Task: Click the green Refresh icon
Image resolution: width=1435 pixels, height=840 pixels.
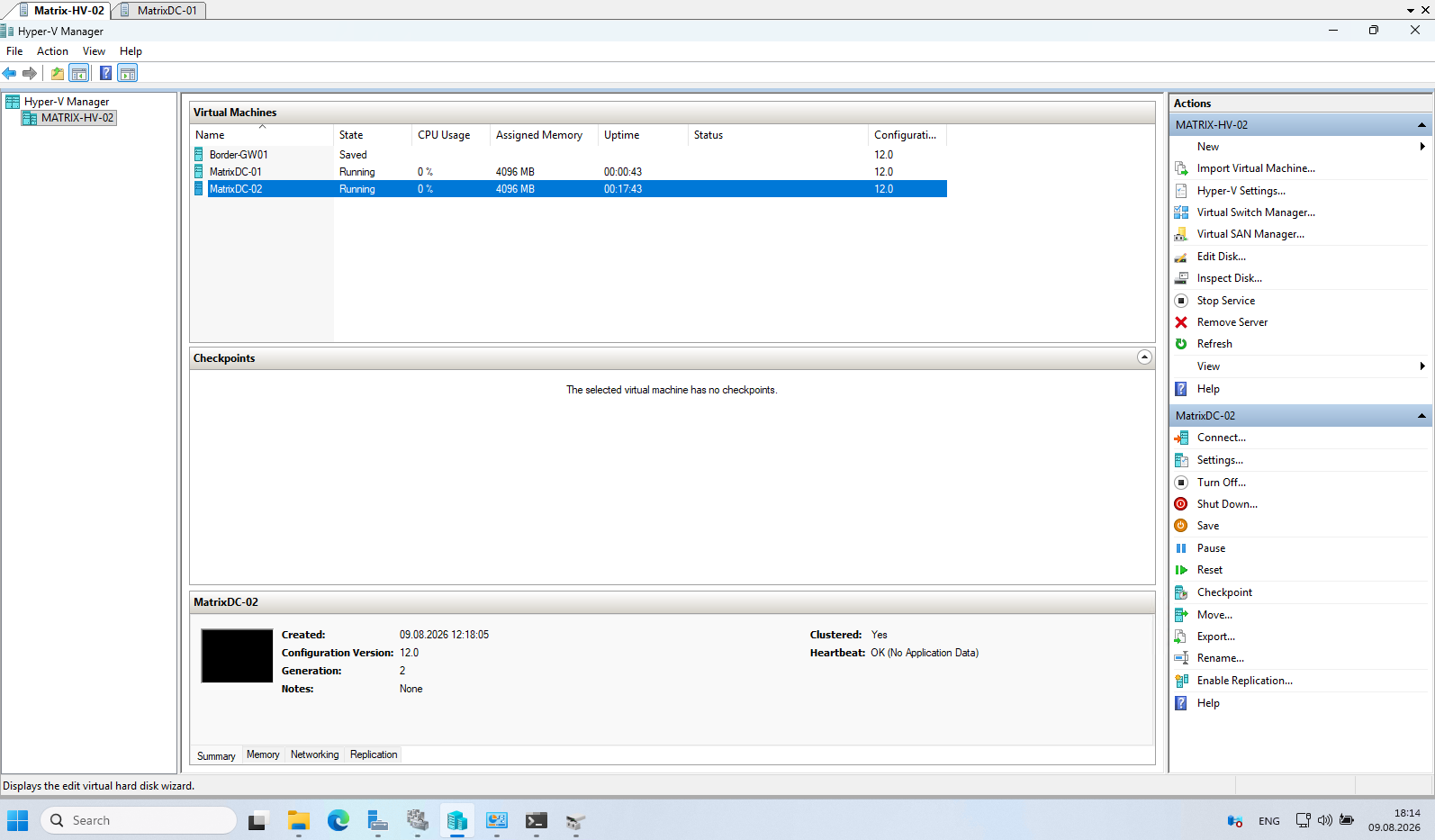Action: click(x=1181, y=344)
